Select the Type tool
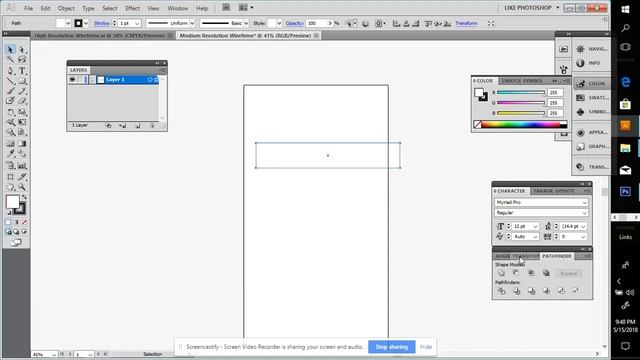The image size is (640, 360). coord(22,71)
